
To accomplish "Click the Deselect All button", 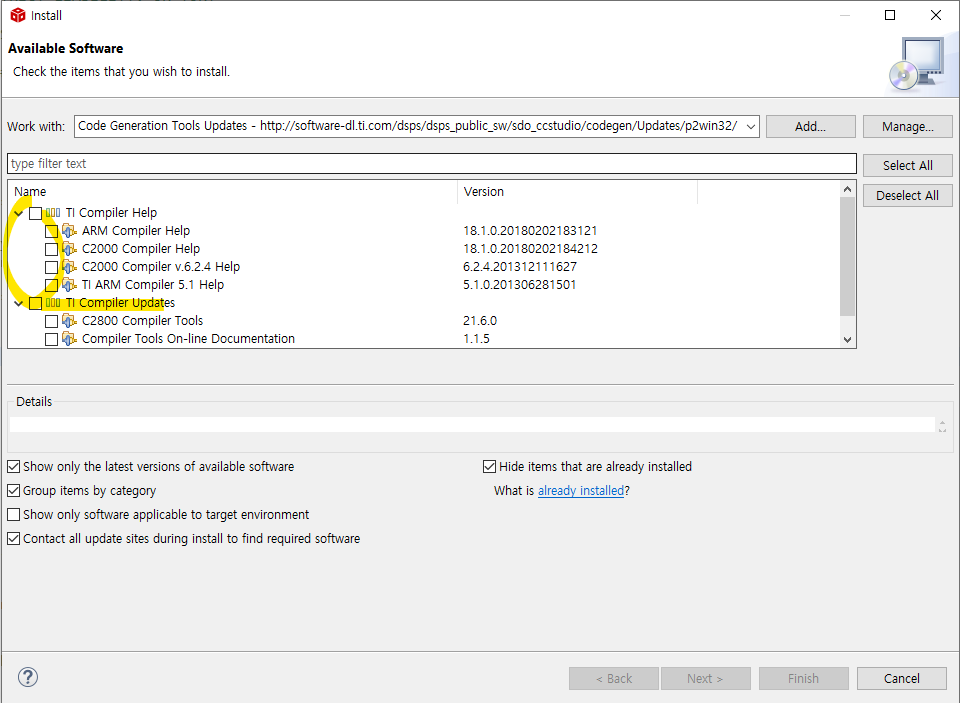I will click(x=907, y=195).
